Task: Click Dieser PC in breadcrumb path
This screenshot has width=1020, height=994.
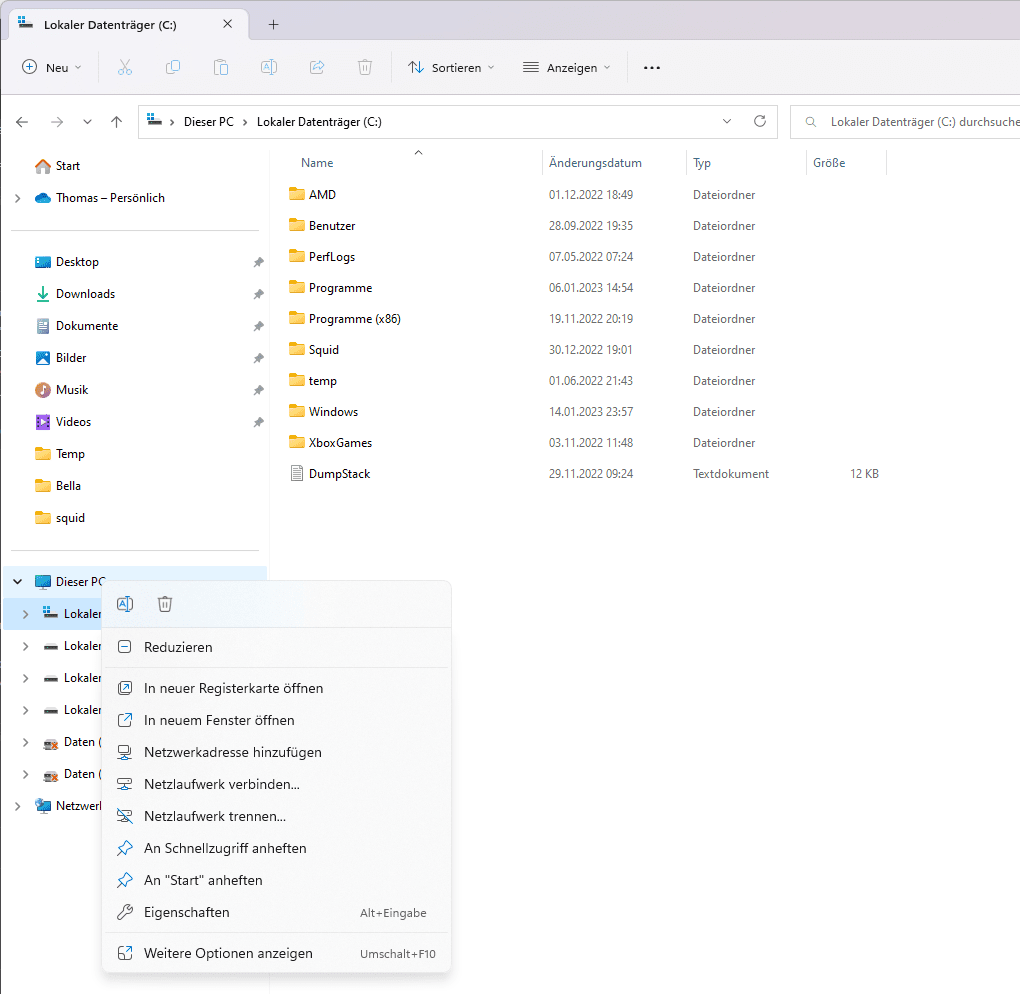Action: pos(208,122)
